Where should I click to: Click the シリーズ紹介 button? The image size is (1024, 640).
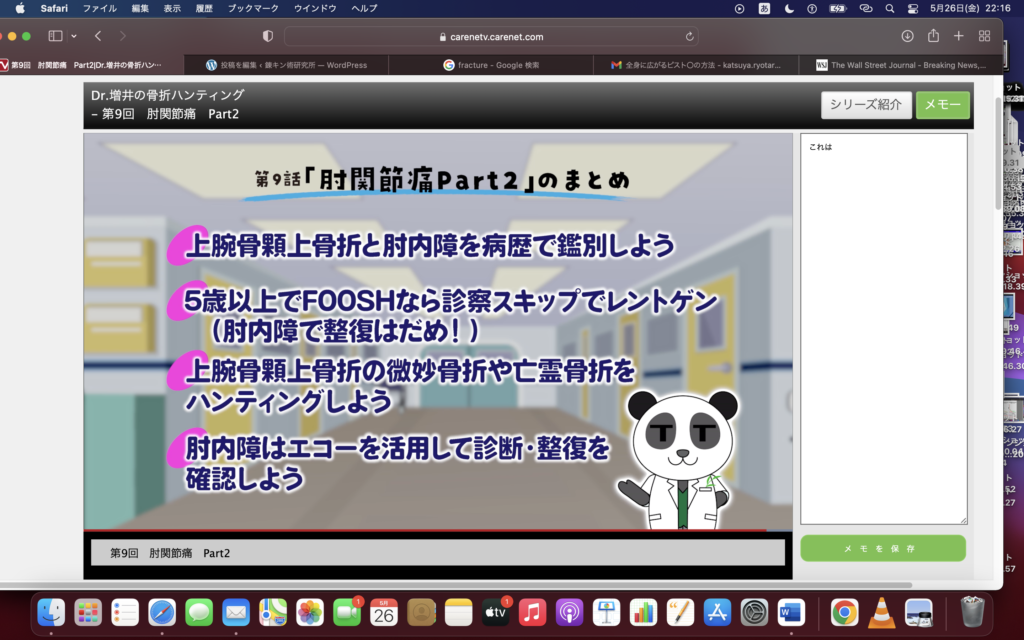[x=865, y=105]
